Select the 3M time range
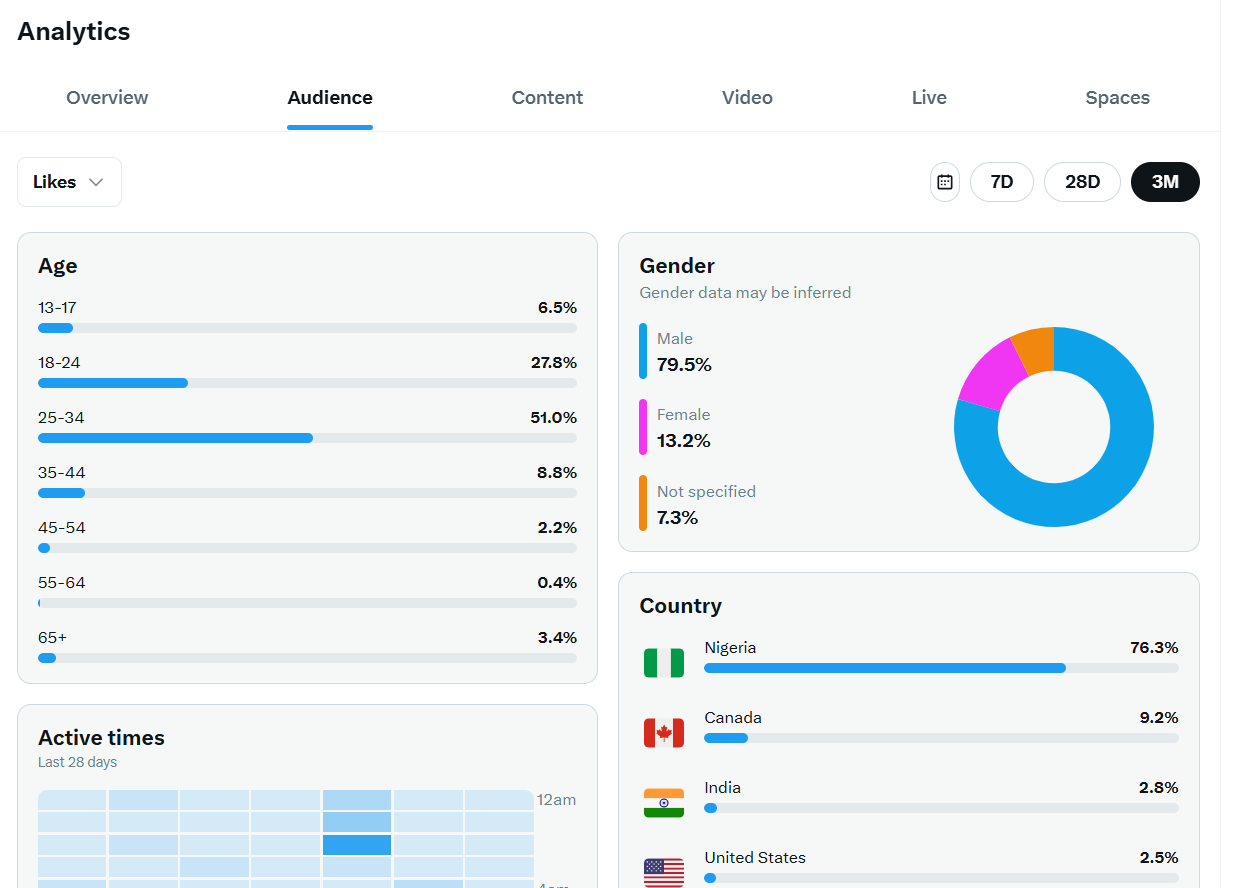1254x888 pixels. coord(1165,182)
